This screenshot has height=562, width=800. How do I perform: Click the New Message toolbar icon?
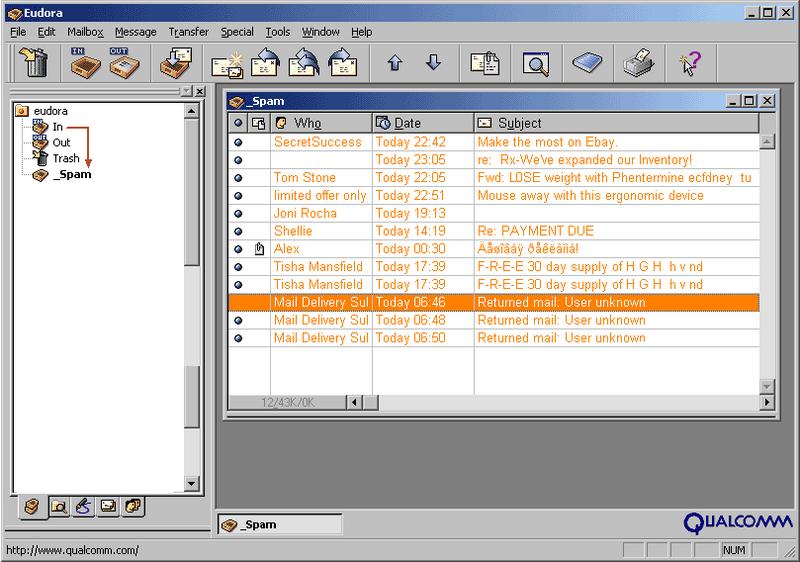coord(227,64)
